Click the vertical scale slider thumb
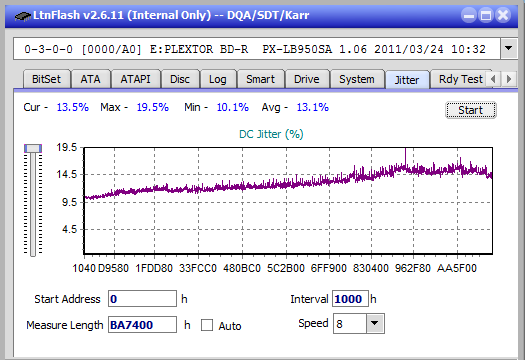 point(33,148)
